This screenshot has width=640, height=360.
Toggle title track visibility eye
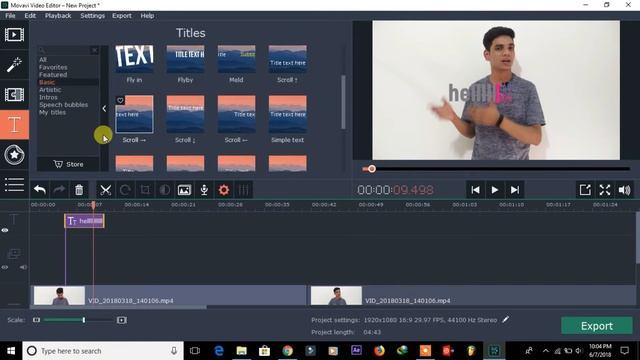[x=5, y=231]
